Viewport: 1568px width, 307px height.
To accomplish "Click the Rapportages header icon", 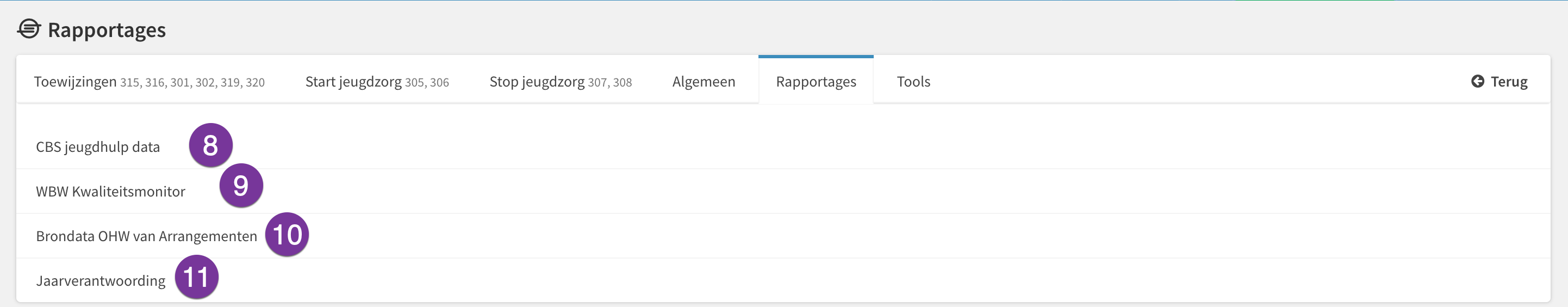I will tap(29, 29).
